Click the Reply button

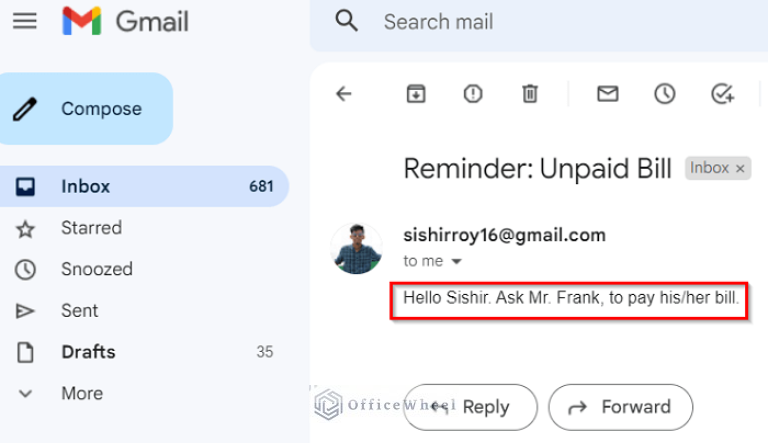point(471,407)
